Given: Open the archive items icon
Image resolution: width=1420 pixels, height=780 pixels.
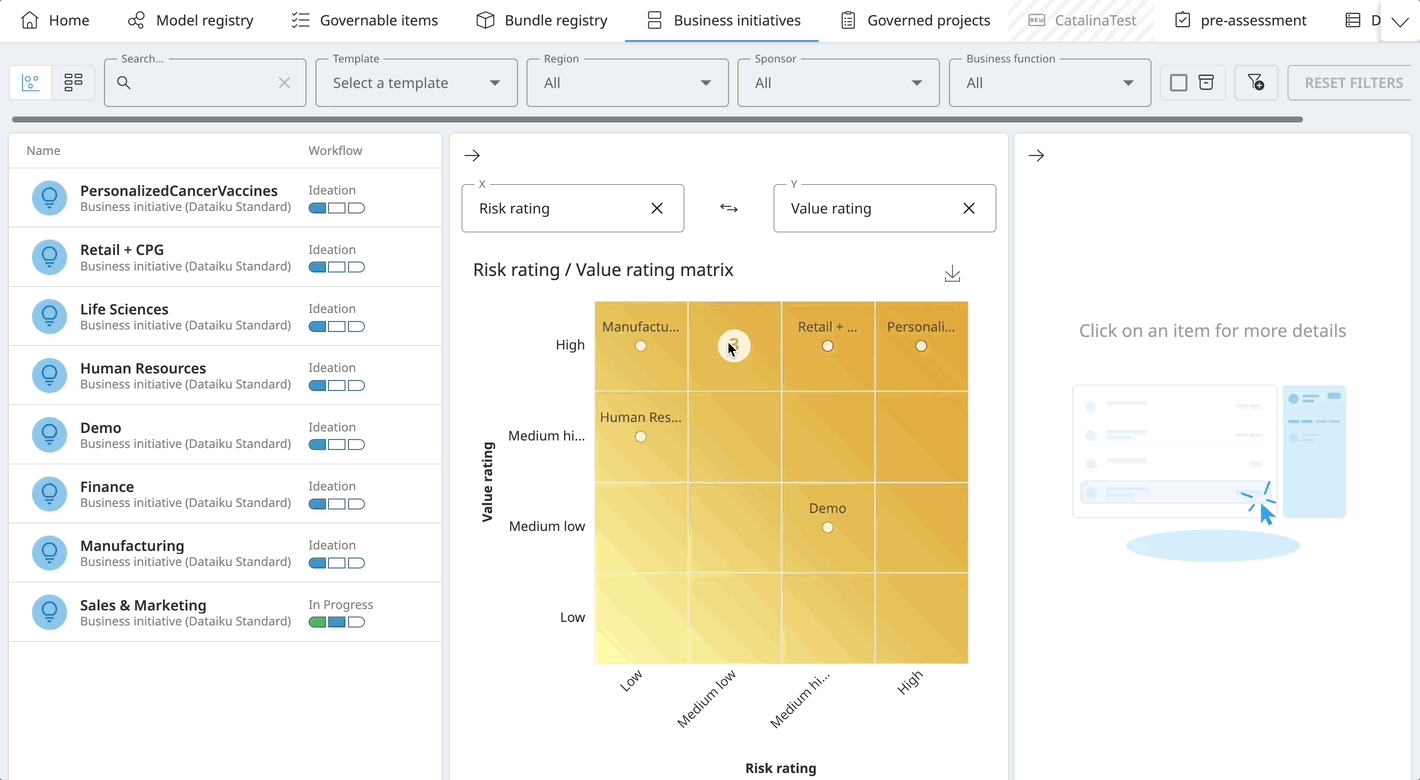Looking at the screenshot, I should click(1206, 82).
